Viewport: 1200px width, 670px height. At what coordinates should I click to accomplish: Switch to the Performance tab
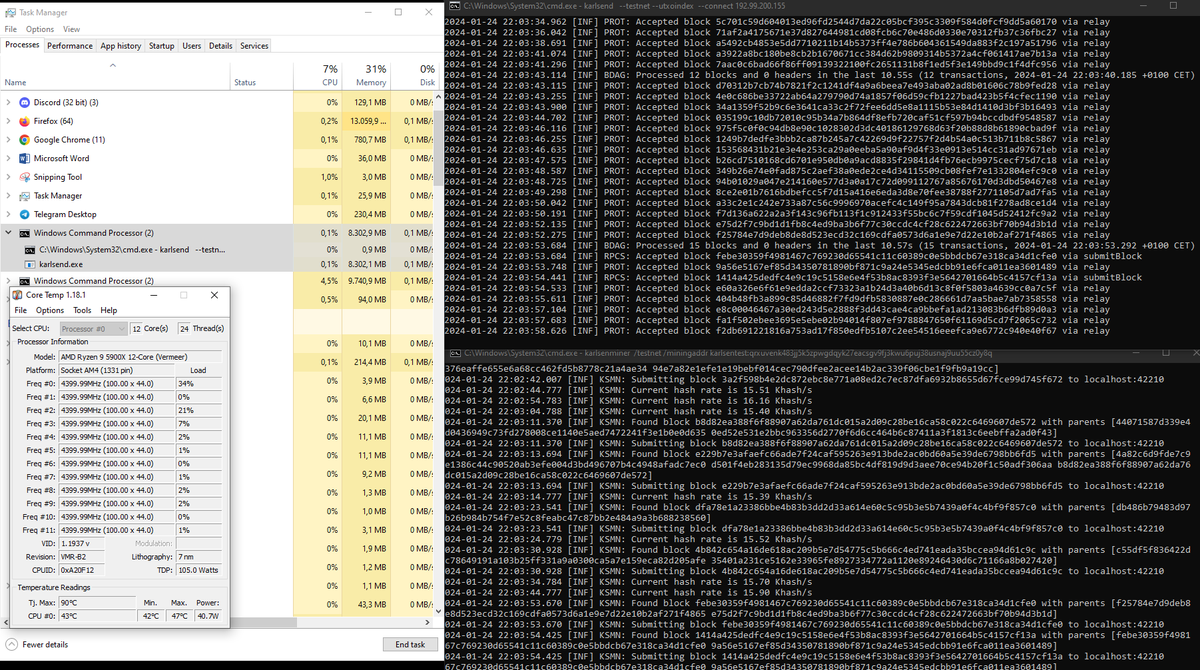tap(70, 46)
